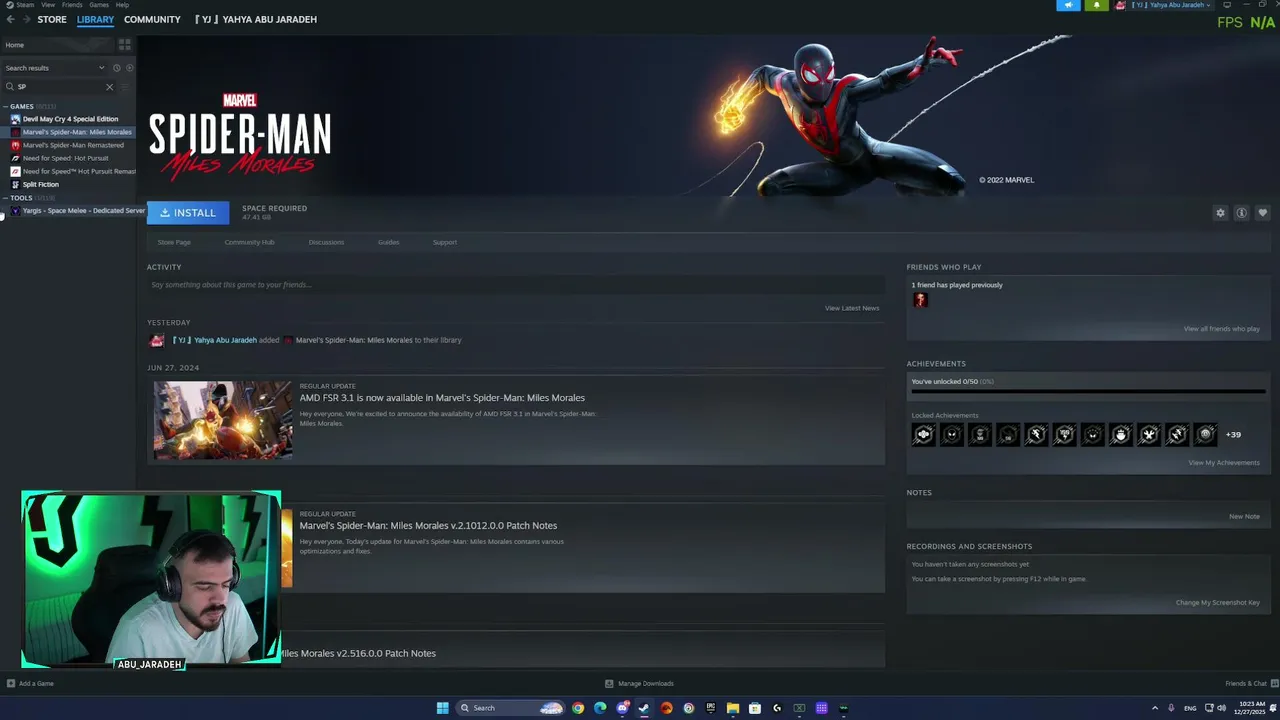The image size is (1280, 720).
Task: Collapse the GAMES category
Action: (6, 106)
